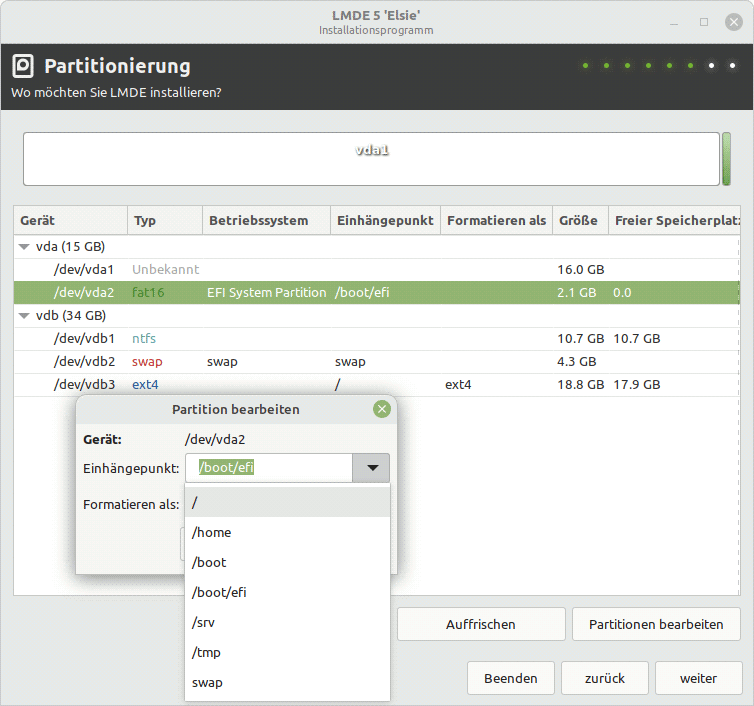Collapse the vda (15 GB) disk tree
Screen dimensions: 754x706
24,247
